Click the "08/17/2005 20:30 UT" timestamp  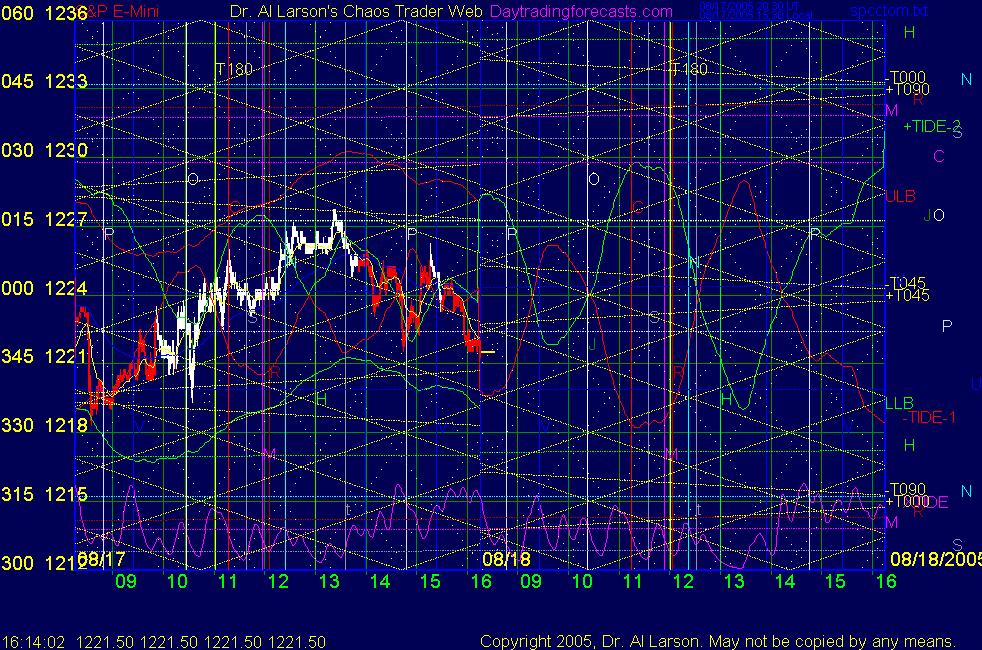tap(749, 7)
